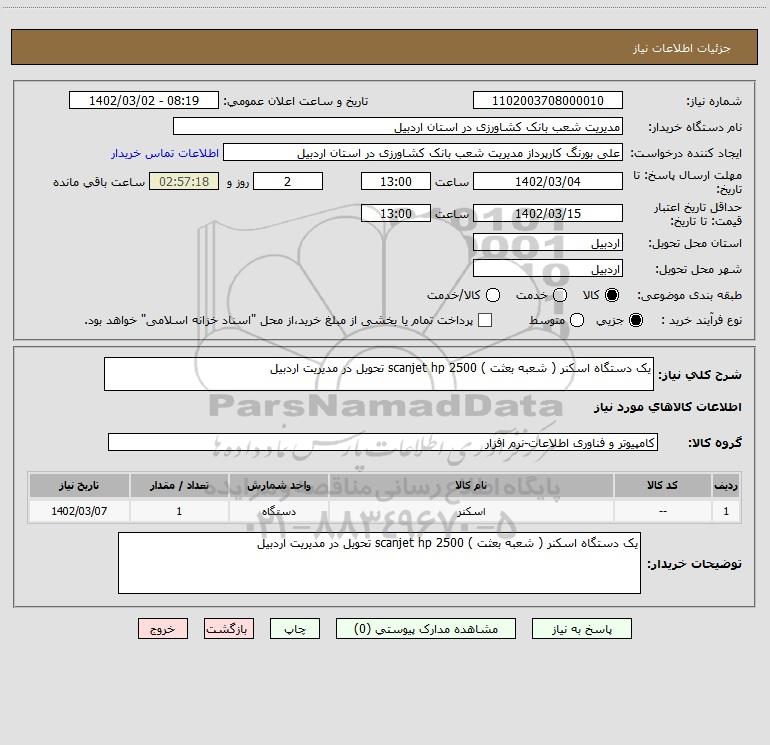The image size is (770, 745).
Task: Click the اسکنر item name cell
Action: tap(471, 511)
